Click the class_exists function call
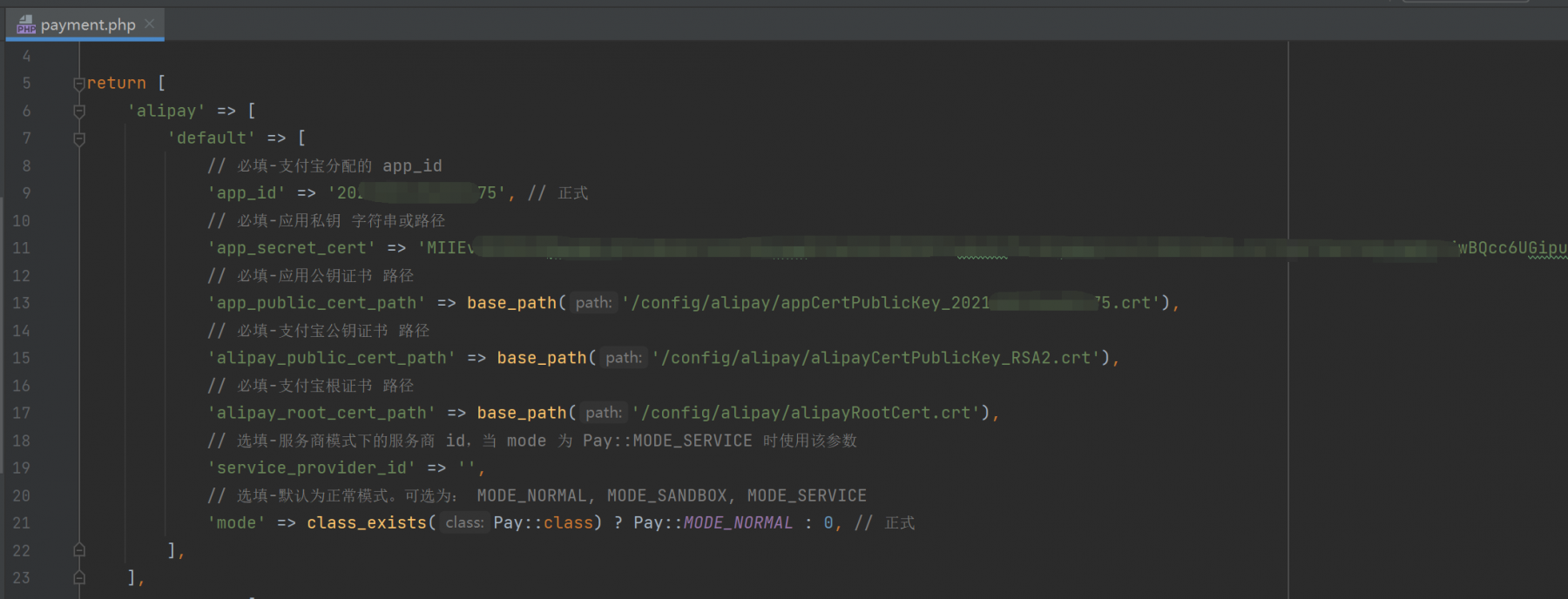The width and height of the screenshot is (1568, 599). (x=367, y=522)
